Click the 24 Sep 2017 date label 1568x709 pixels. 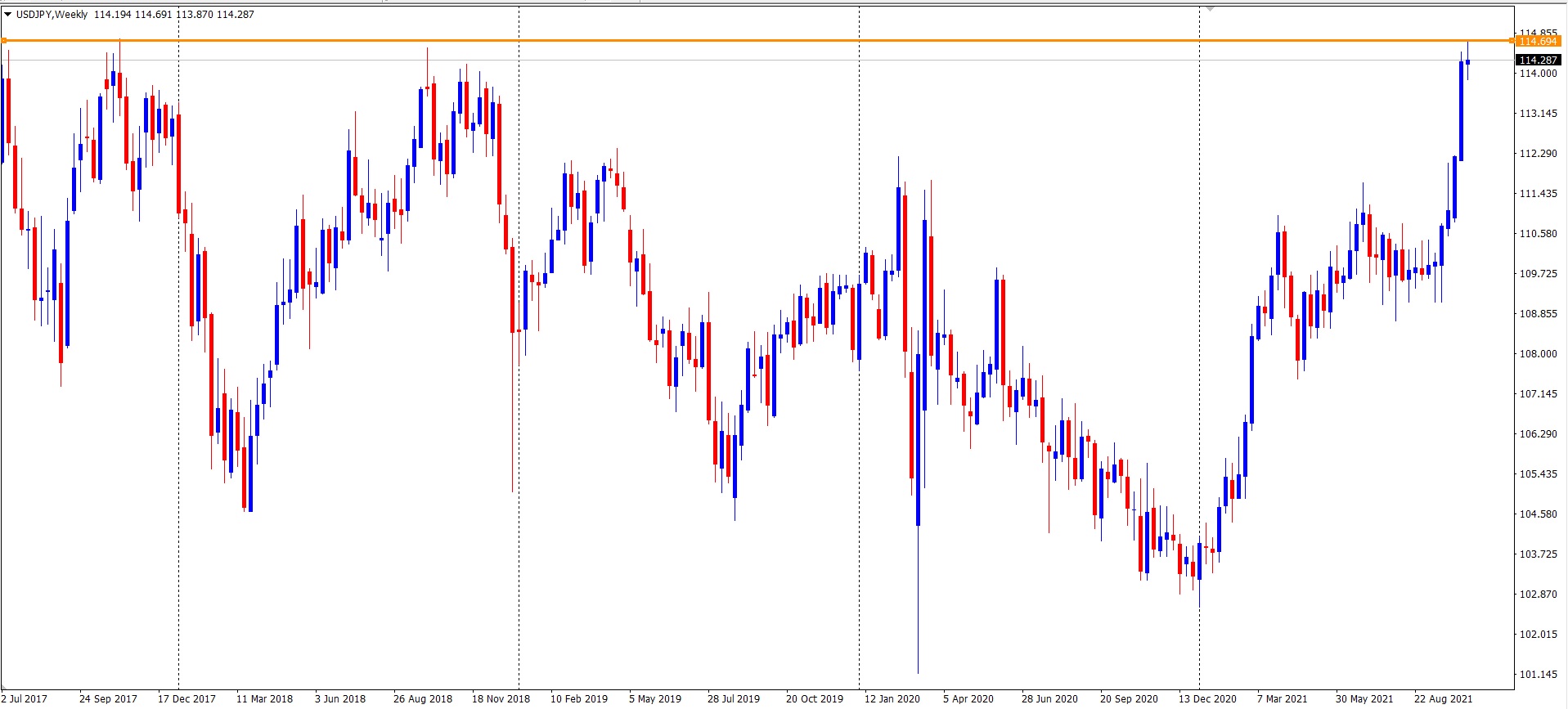tap(108, 698)
